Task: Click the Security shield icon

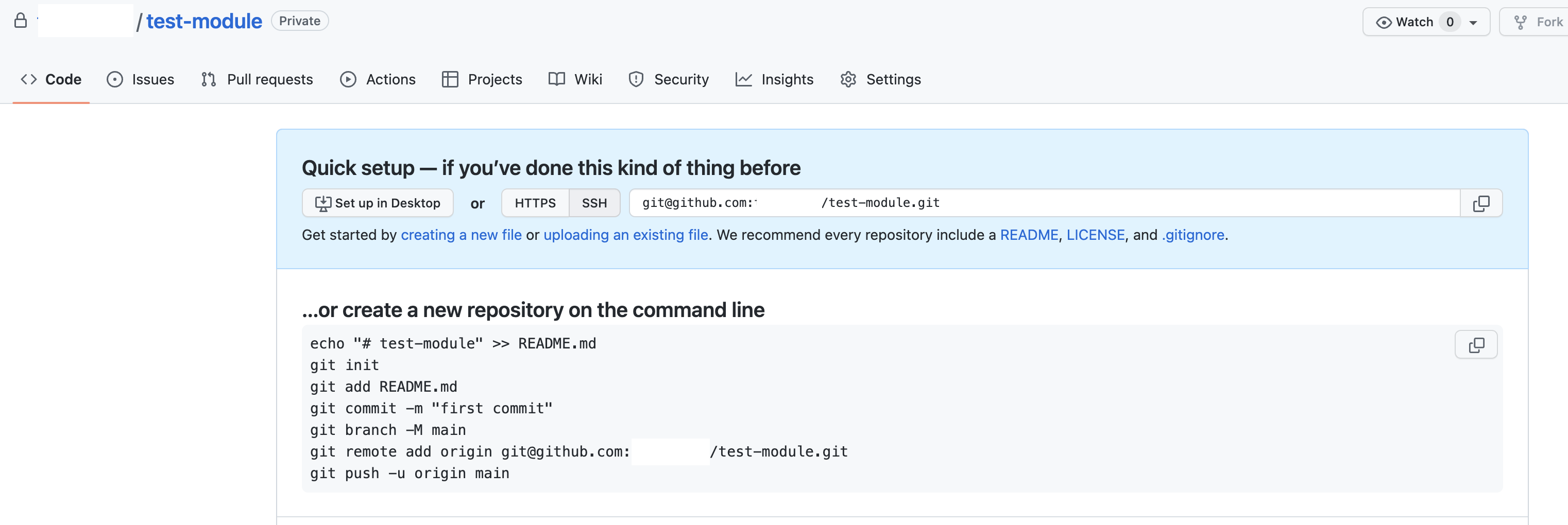Action: pyautogui.click(x=636, y=79)
